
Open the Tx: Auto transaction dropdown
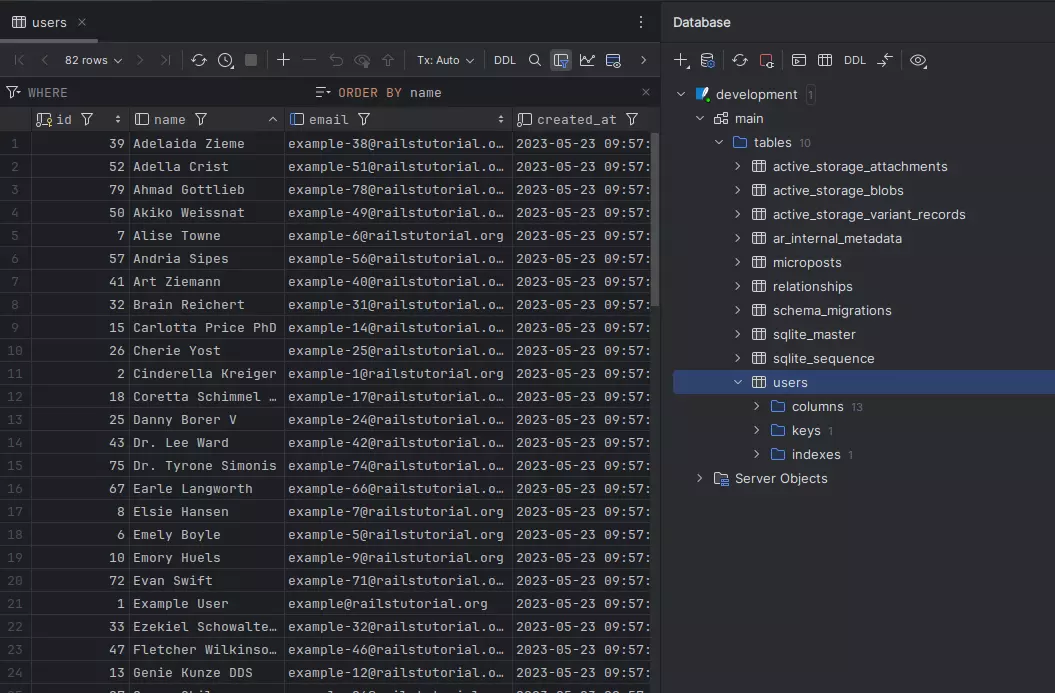pyautogui.click(x=445, y=60)
